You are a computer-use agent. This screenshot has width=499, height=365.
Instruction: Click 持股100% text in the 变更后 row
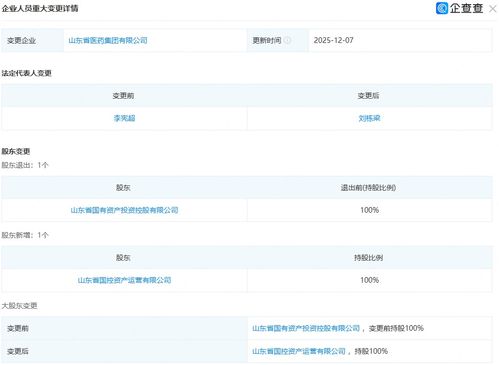[371, 351]
